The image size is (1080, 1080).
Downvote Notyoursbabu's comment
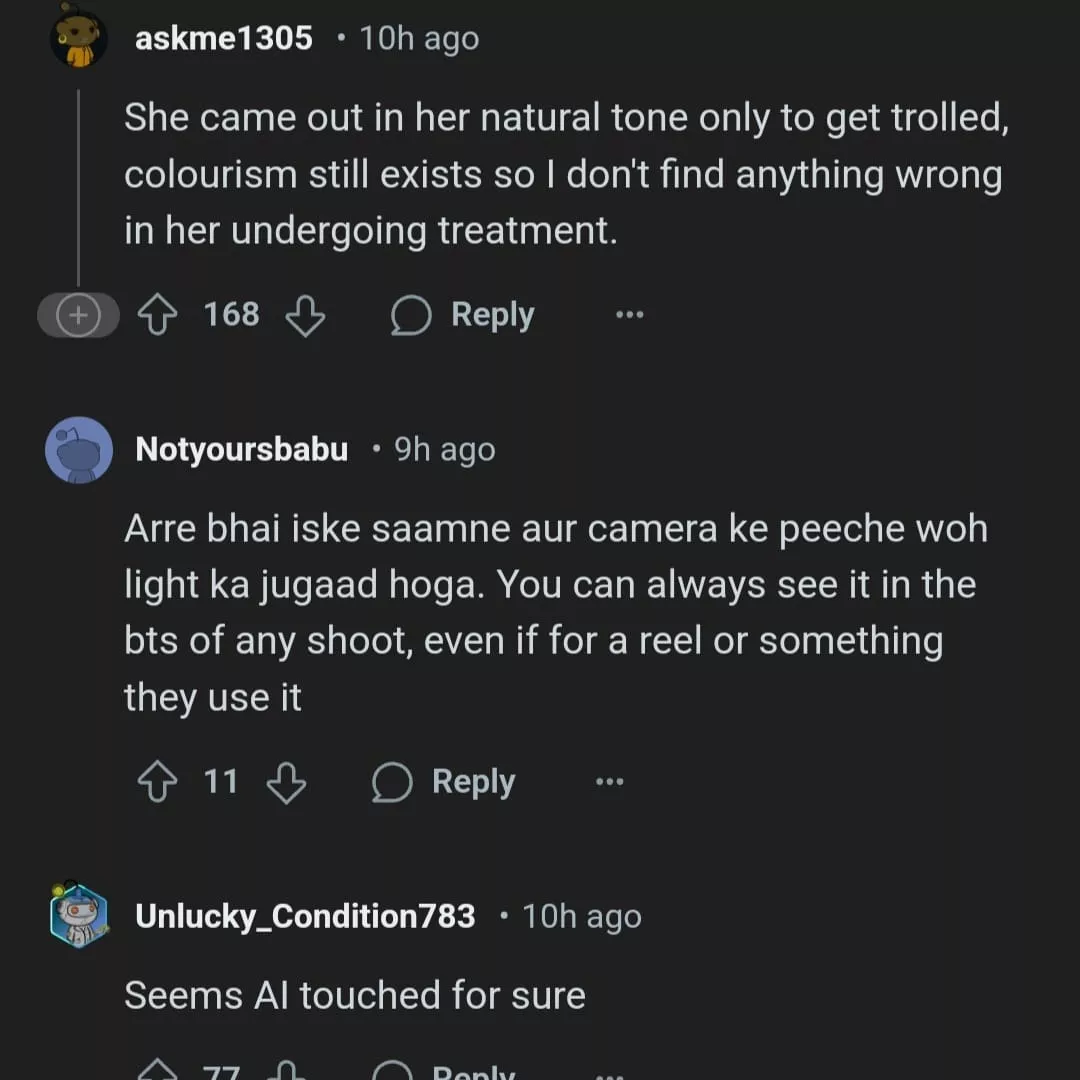[x=286, y=782]
